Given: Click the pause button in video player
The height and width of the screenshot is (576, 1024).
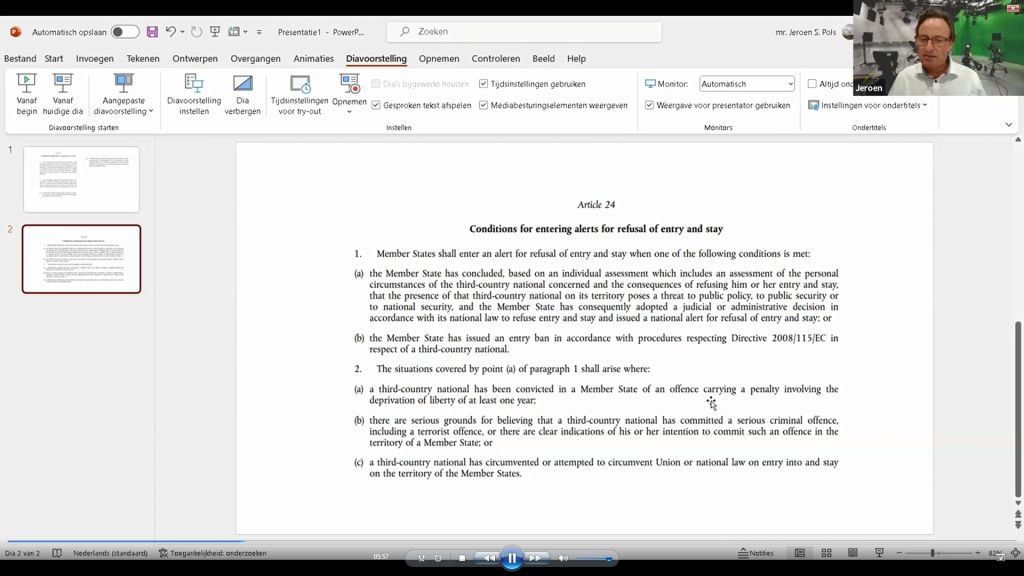Looking at the screenshot, I should [x=511, y=558].
